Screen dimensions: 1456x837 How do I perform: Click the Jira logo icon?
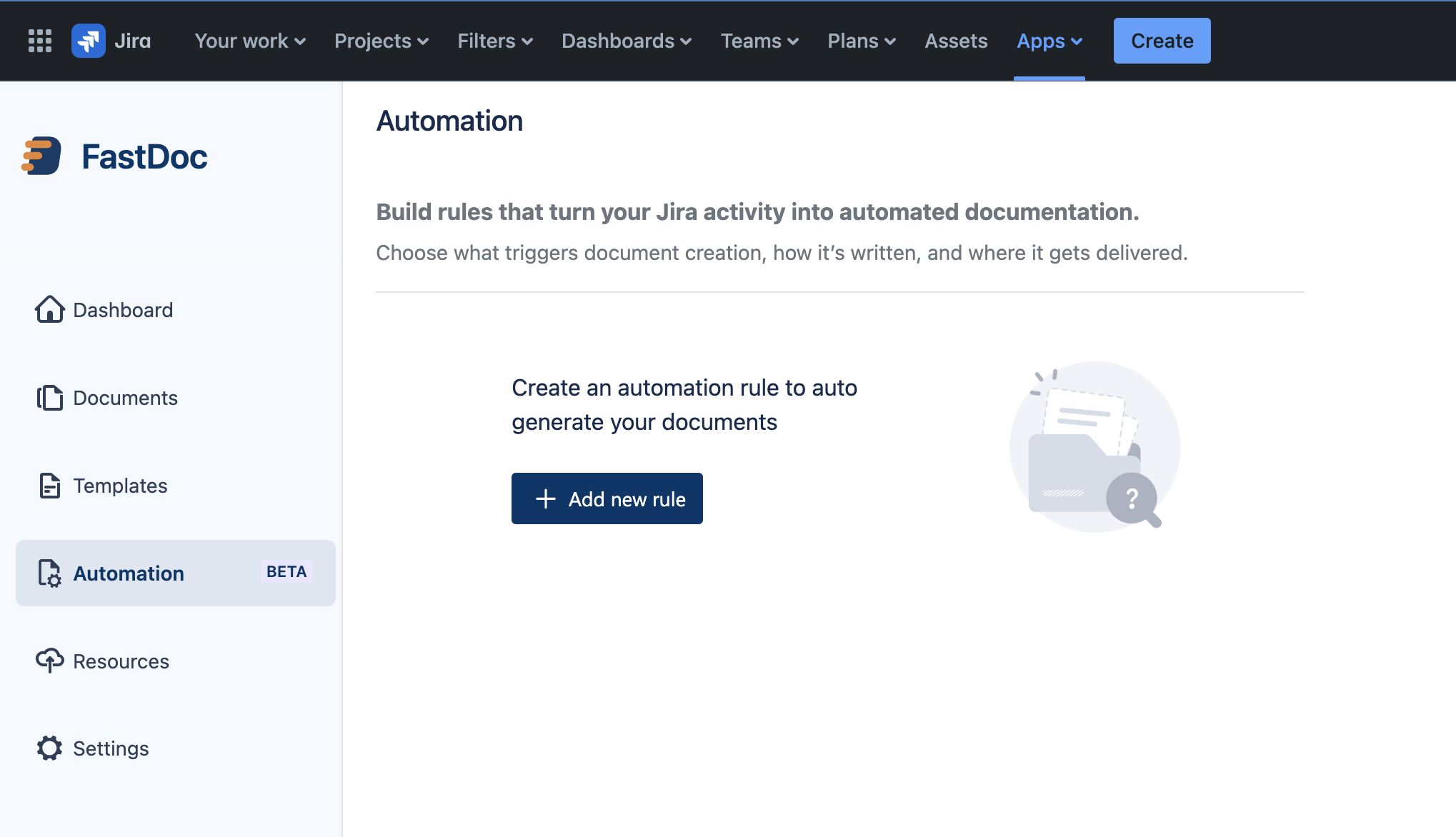pyautogui.click(x=89, y=41)
